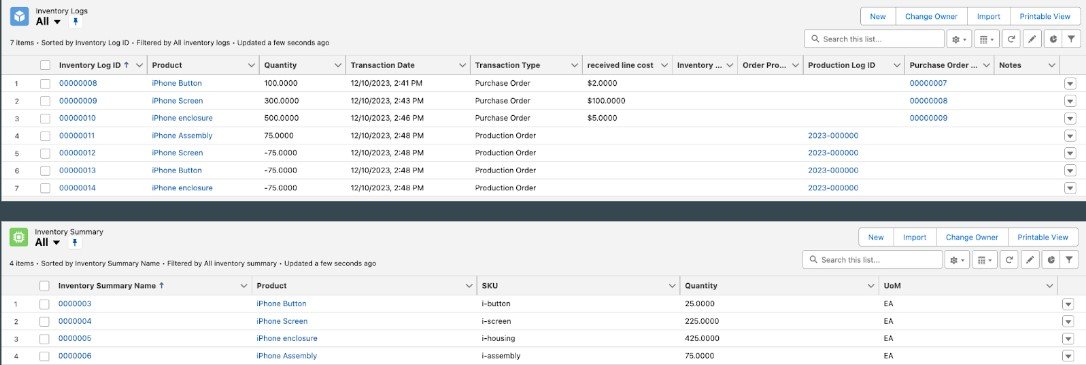The width and height of the screenshot is (1086, 365).
Task: Click Change Owner in Inventory Logs
Action: click(931, 17)
